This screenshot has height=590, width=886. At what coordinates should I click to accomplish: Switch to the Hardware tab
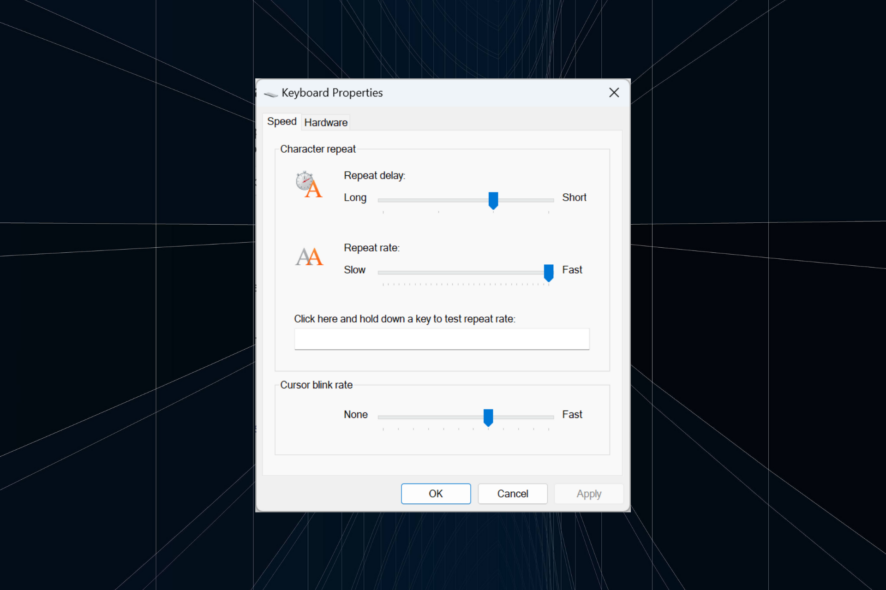[x=325, y=122]
